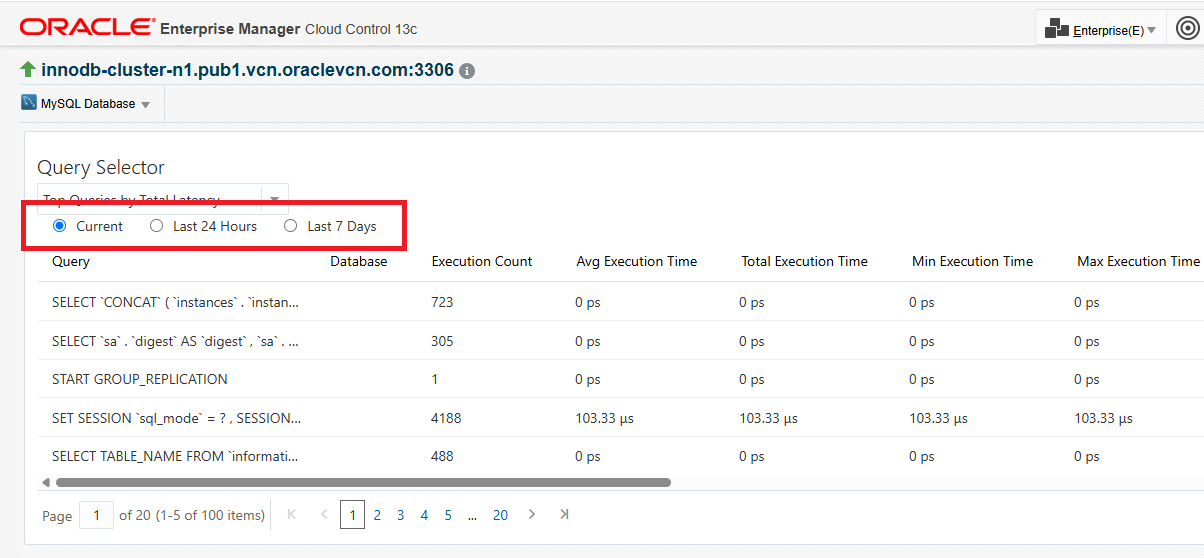1204x558 pixels.
Task: Click execution count 723 cell
Action: (x=443, y=302)
